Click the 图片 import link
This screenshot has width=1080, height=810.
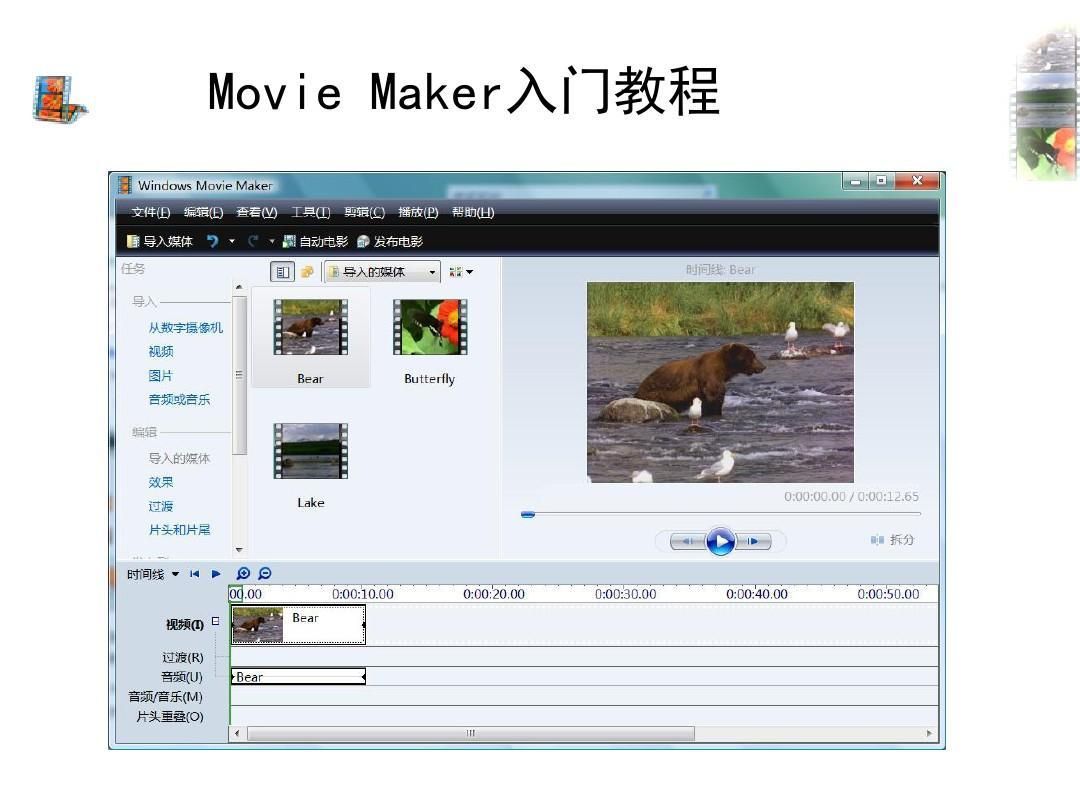click(160, 375)
